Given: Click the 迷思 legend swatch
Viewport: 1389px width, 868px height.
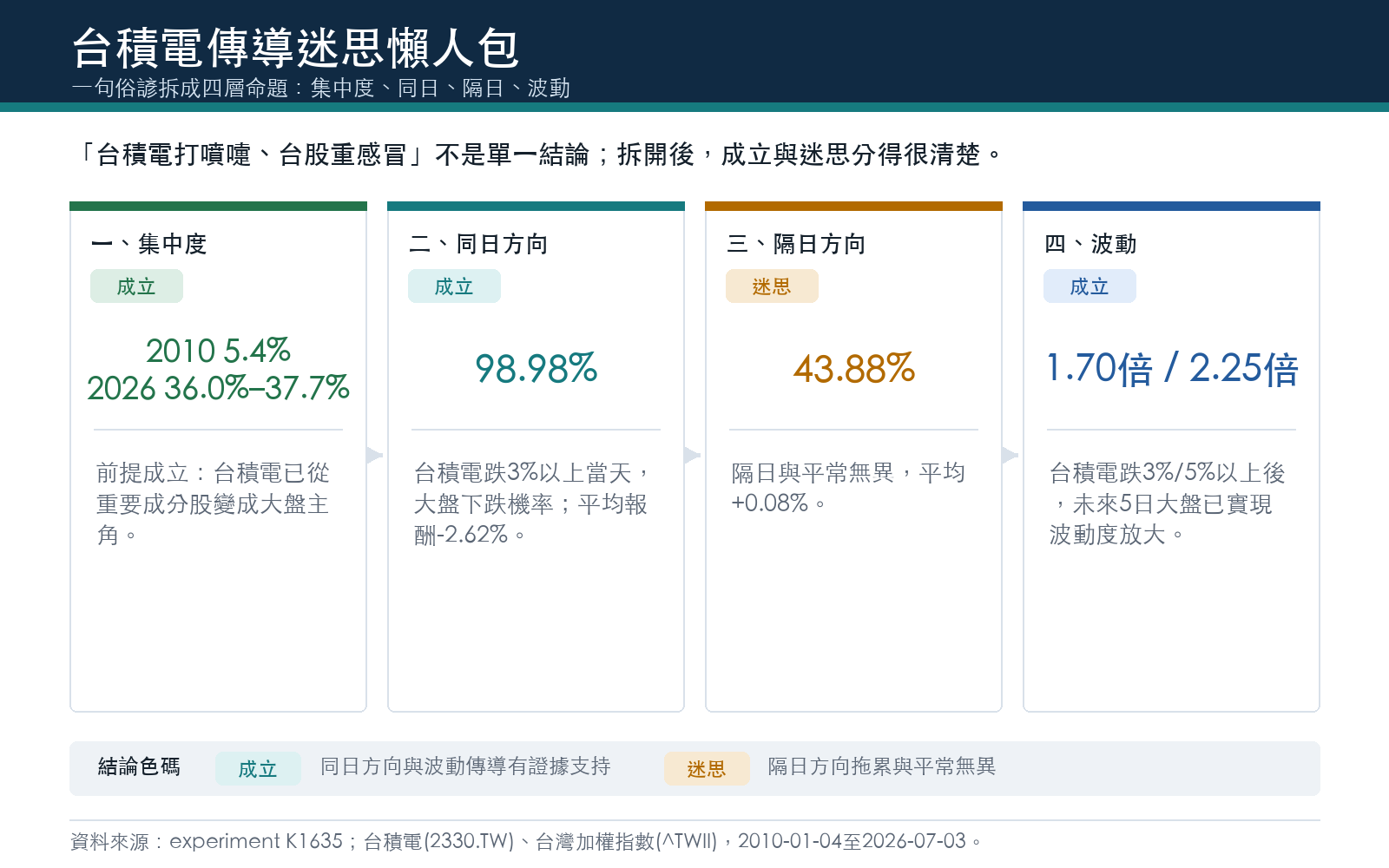Looking at the screenshot, I should click(x=707, y=769).
